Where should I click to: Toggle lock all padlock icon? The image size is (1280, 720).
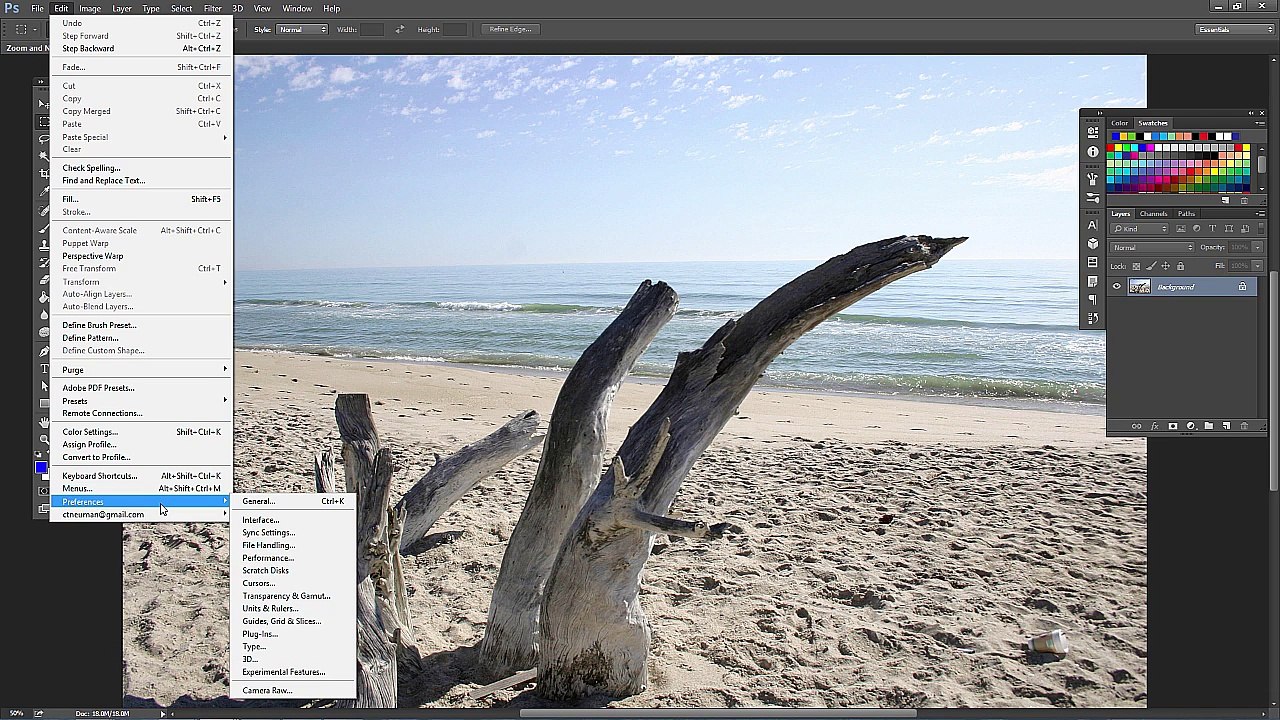1180,266
